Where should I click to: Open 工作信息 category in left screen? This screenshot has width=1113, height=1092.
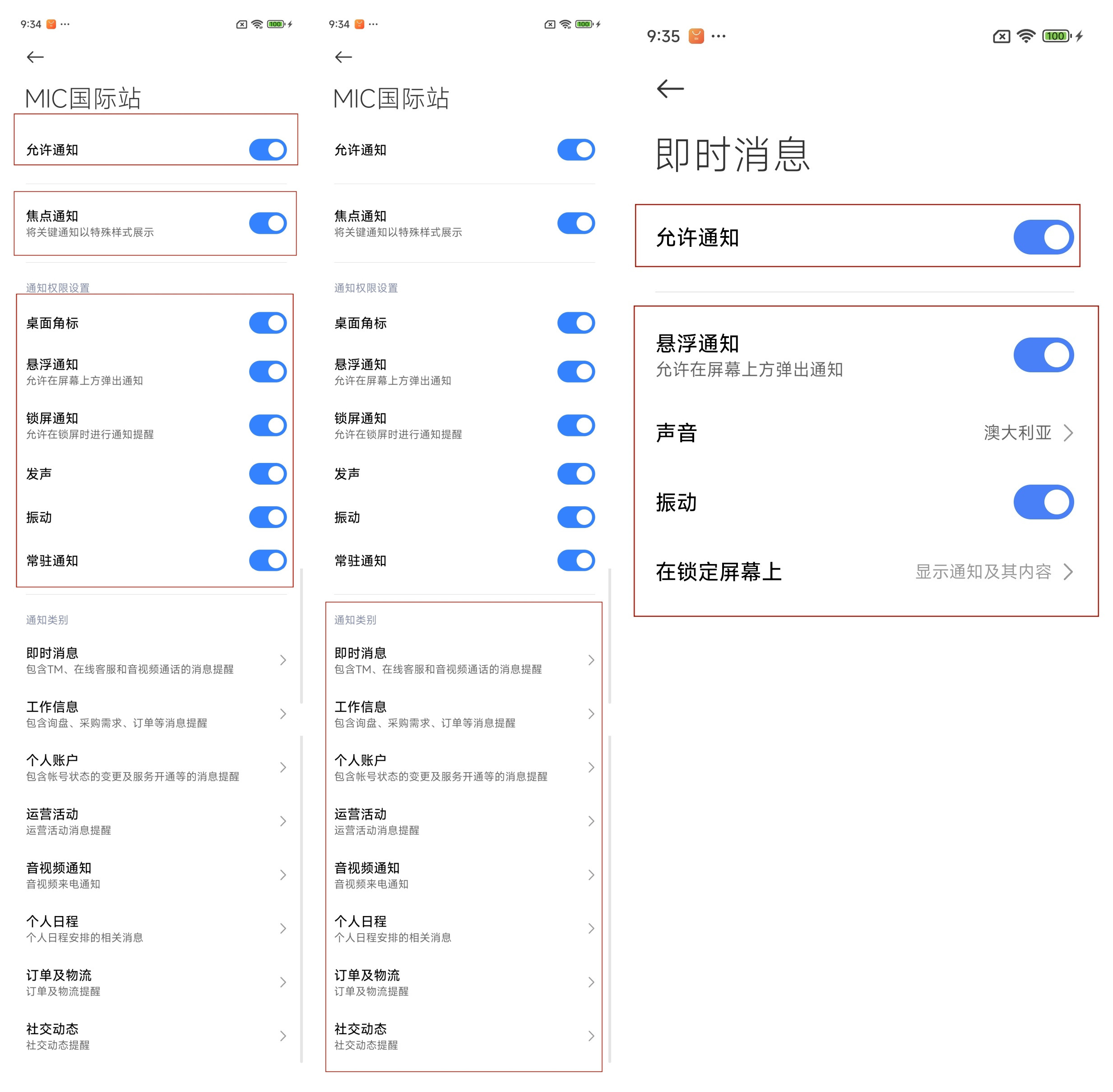point(156,714)
